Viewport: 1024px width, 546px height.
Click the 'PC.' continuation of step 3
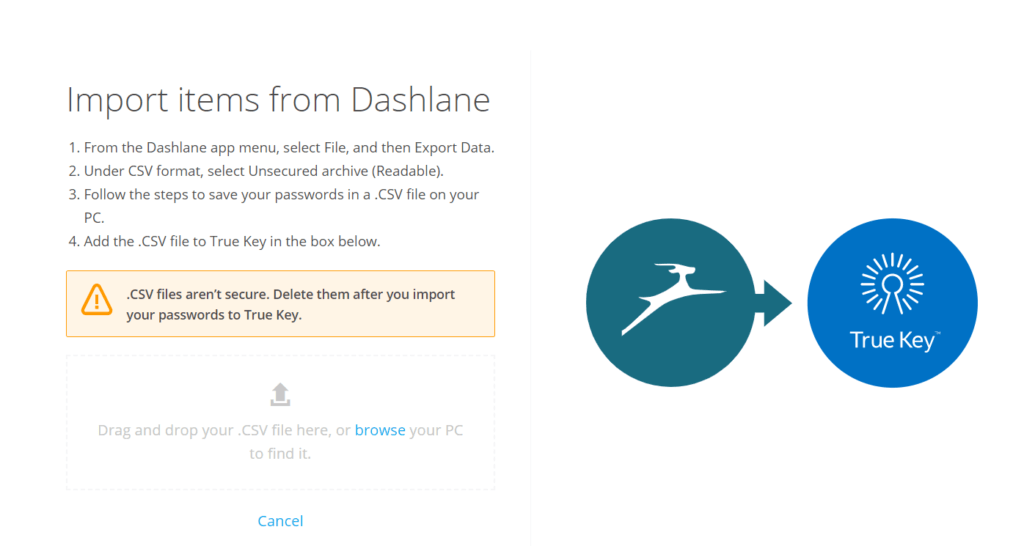coord(94,218)
